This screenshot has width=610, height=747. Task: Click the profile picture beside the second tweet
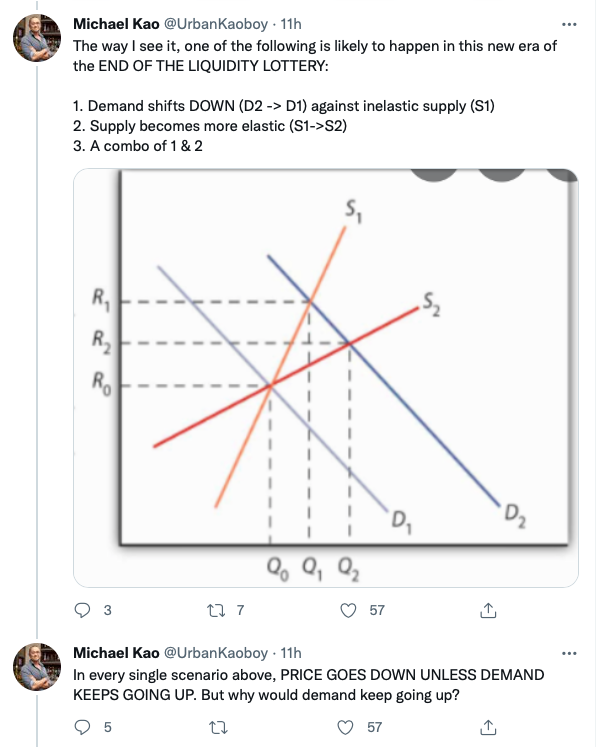(x=36, y=669)
